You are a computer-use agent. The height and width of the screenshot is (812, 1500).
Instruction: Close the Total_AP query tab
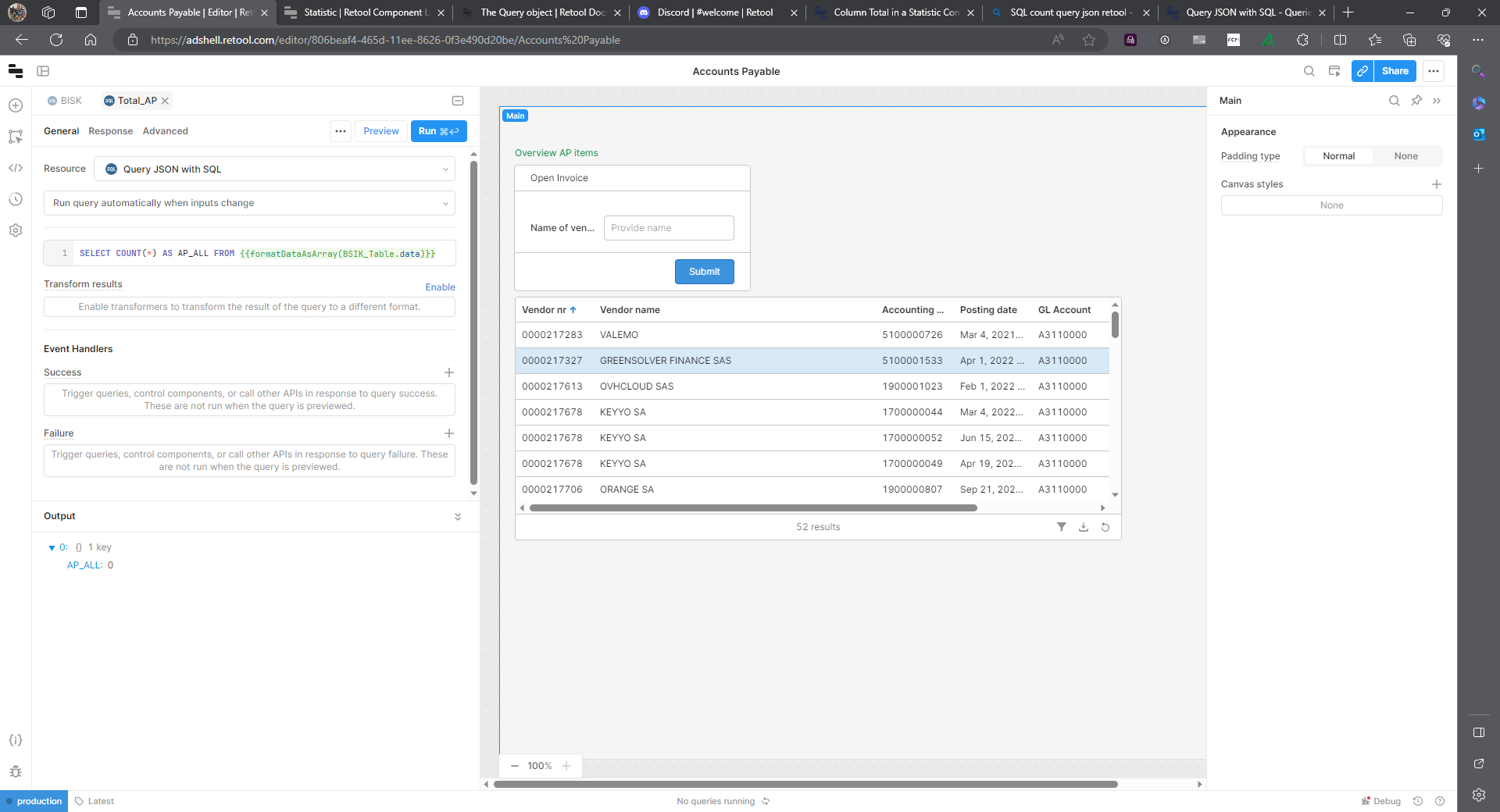(165, 101)
